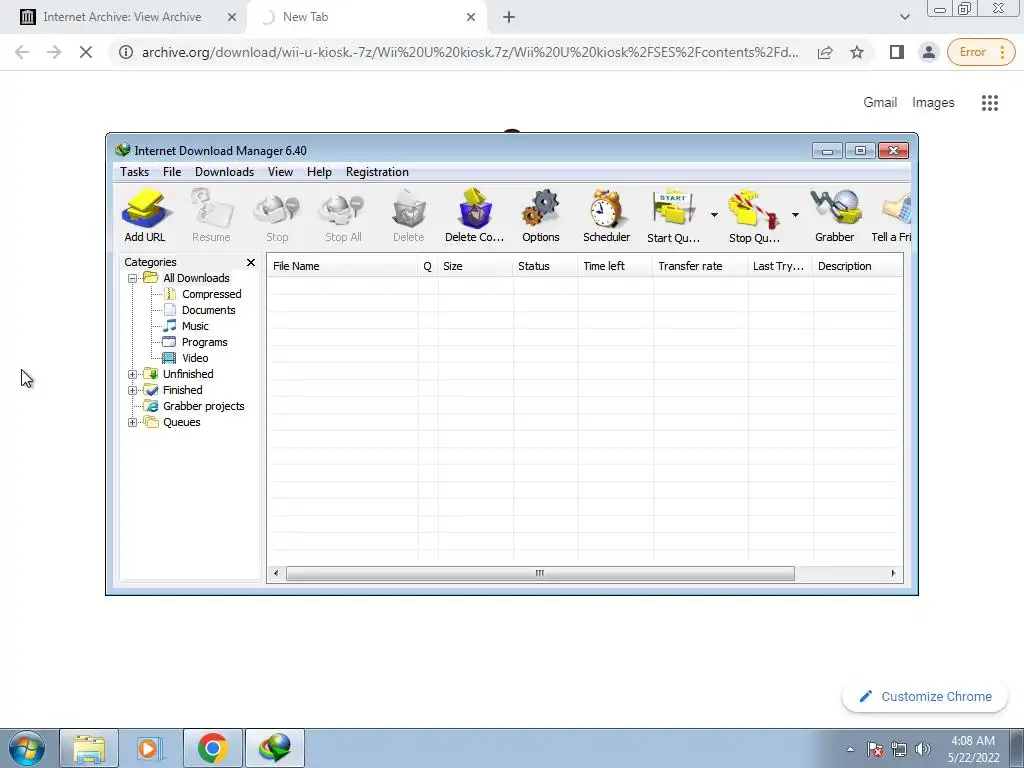Stop loading the page in Chrome
This screenshot has height=768, width=1024.
pos(86,52)
